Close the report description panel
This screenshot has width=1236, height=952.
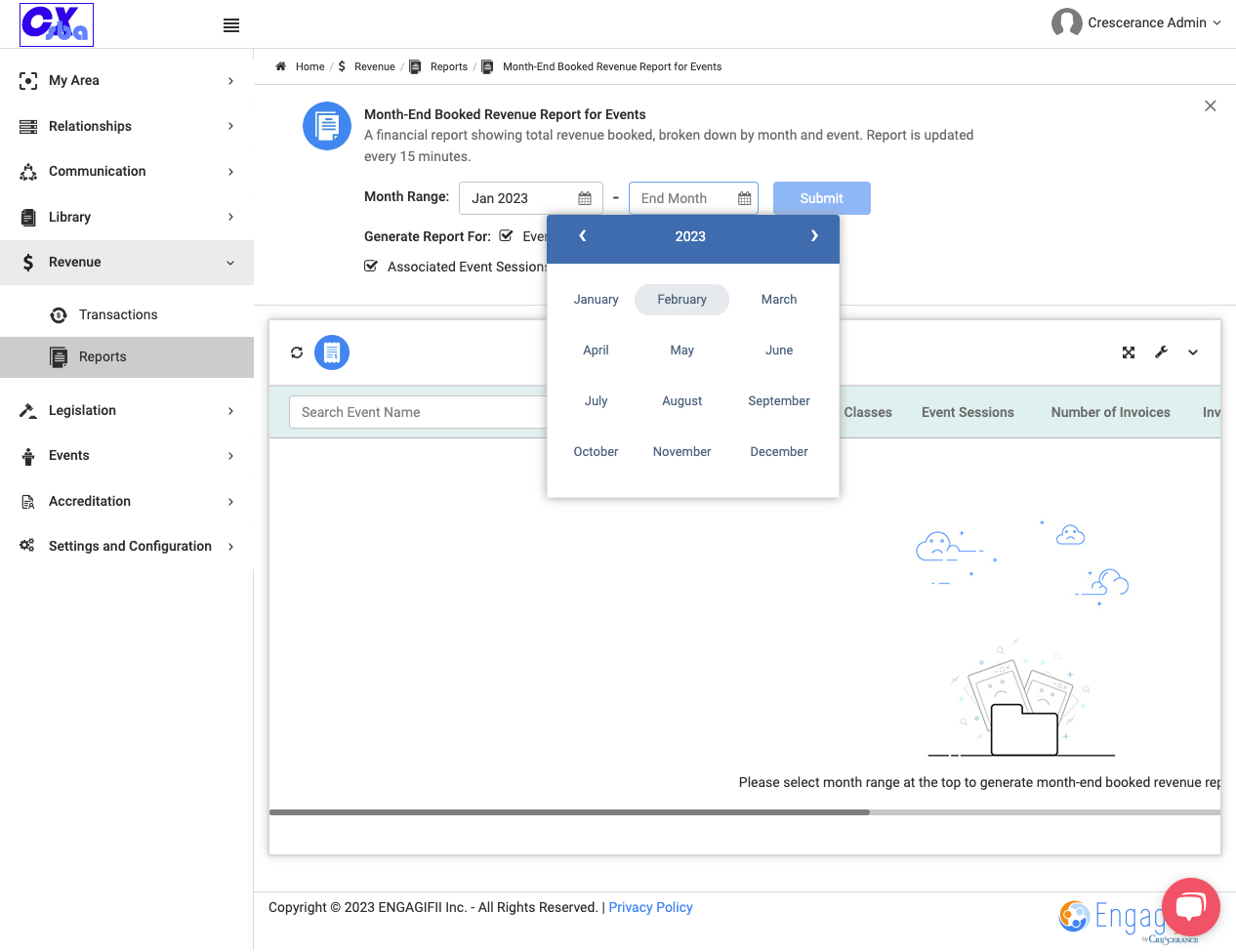(1211, 105)
